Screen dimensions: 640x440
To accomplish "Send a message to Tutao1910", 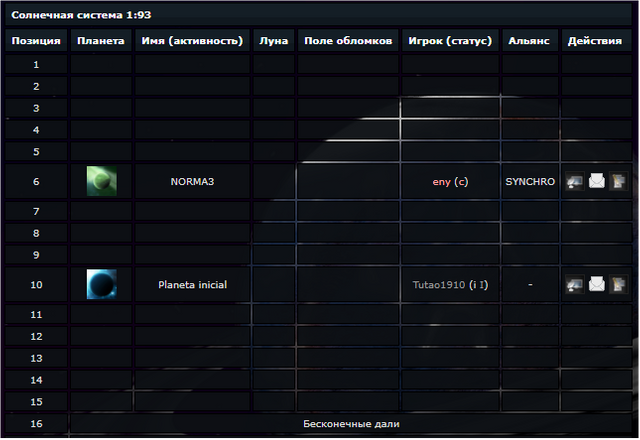I will pos(596,284).
